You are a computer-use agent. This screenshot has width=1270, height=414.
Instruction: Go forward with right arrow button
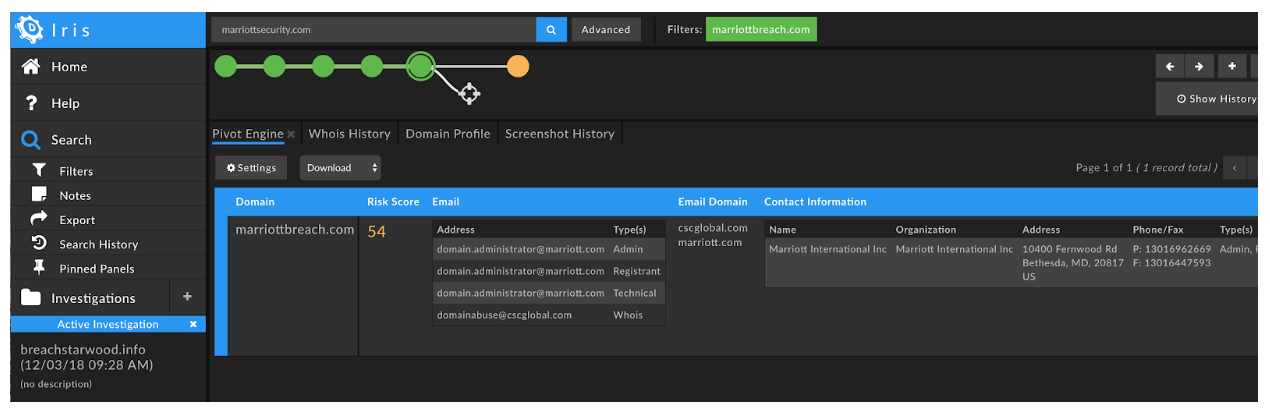coord(1200,66)
